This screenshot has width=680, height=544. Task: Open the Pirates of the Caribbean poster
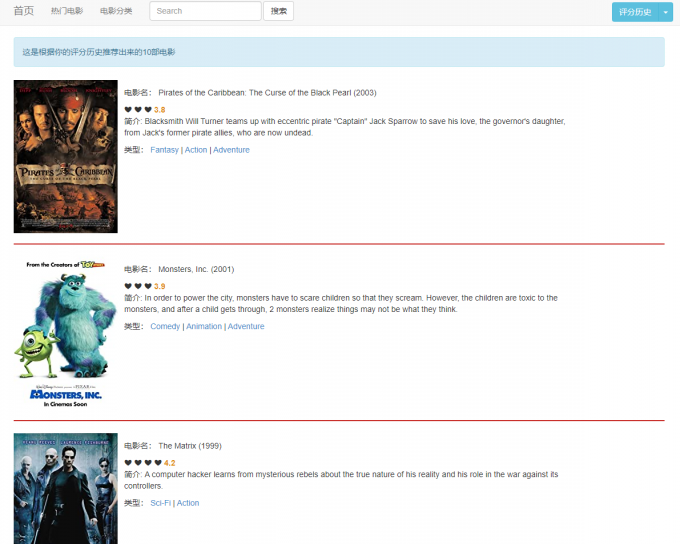[x=65, y=156]
